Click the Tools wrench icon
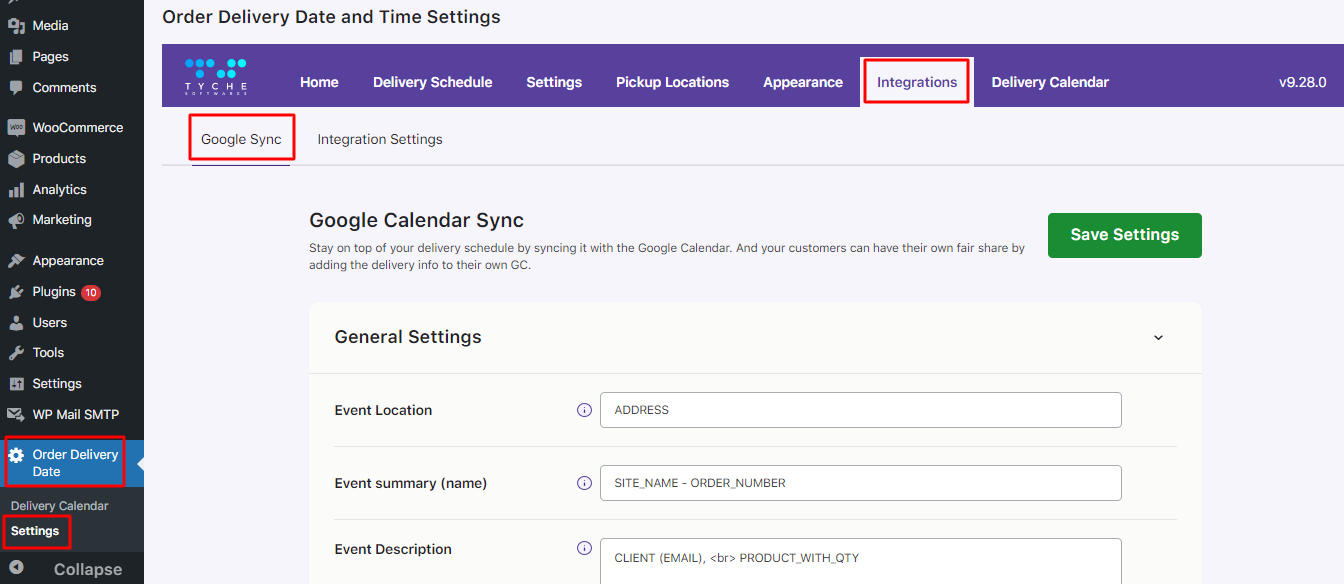This screenshot has height=584, width=1344. pos(16,353)
